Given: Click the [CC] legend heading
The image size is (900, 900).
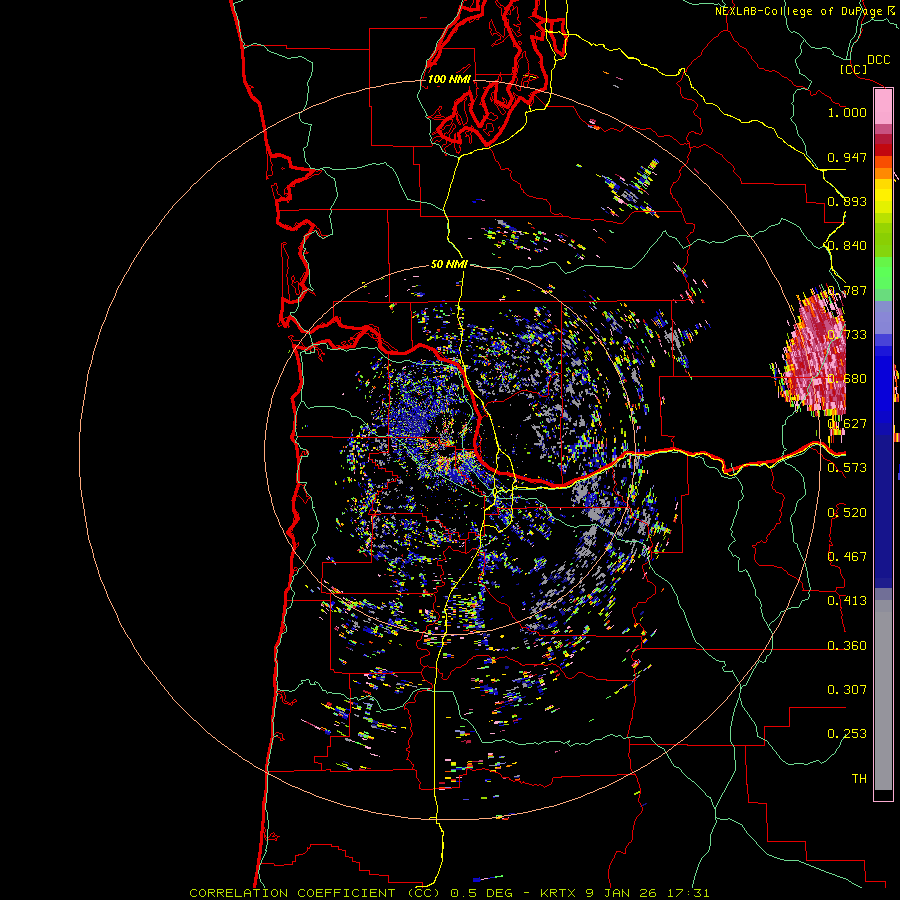Looking at the screenshot, I should 854,69.
